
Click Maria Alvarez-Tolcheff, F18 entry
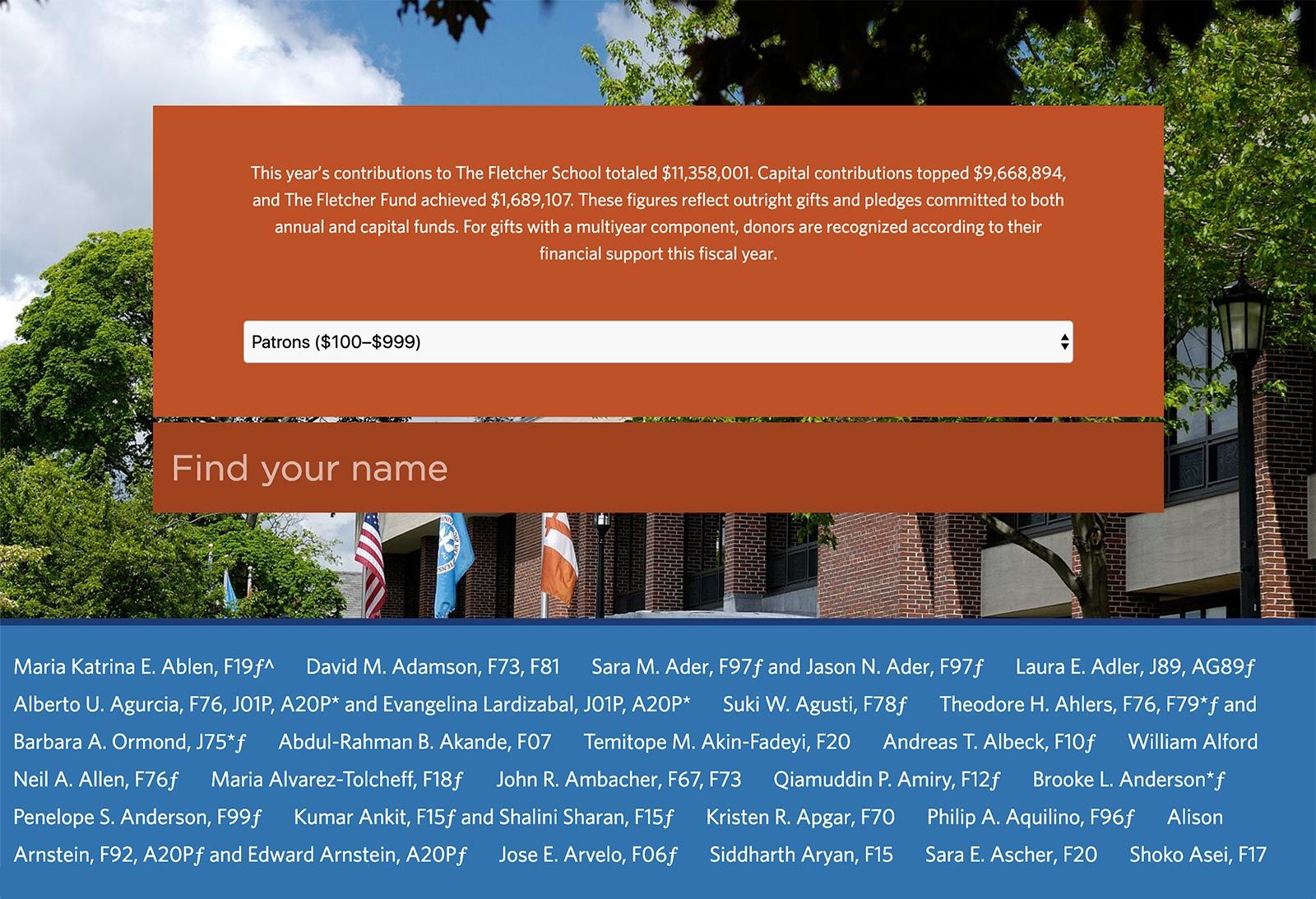click(337, 779)
